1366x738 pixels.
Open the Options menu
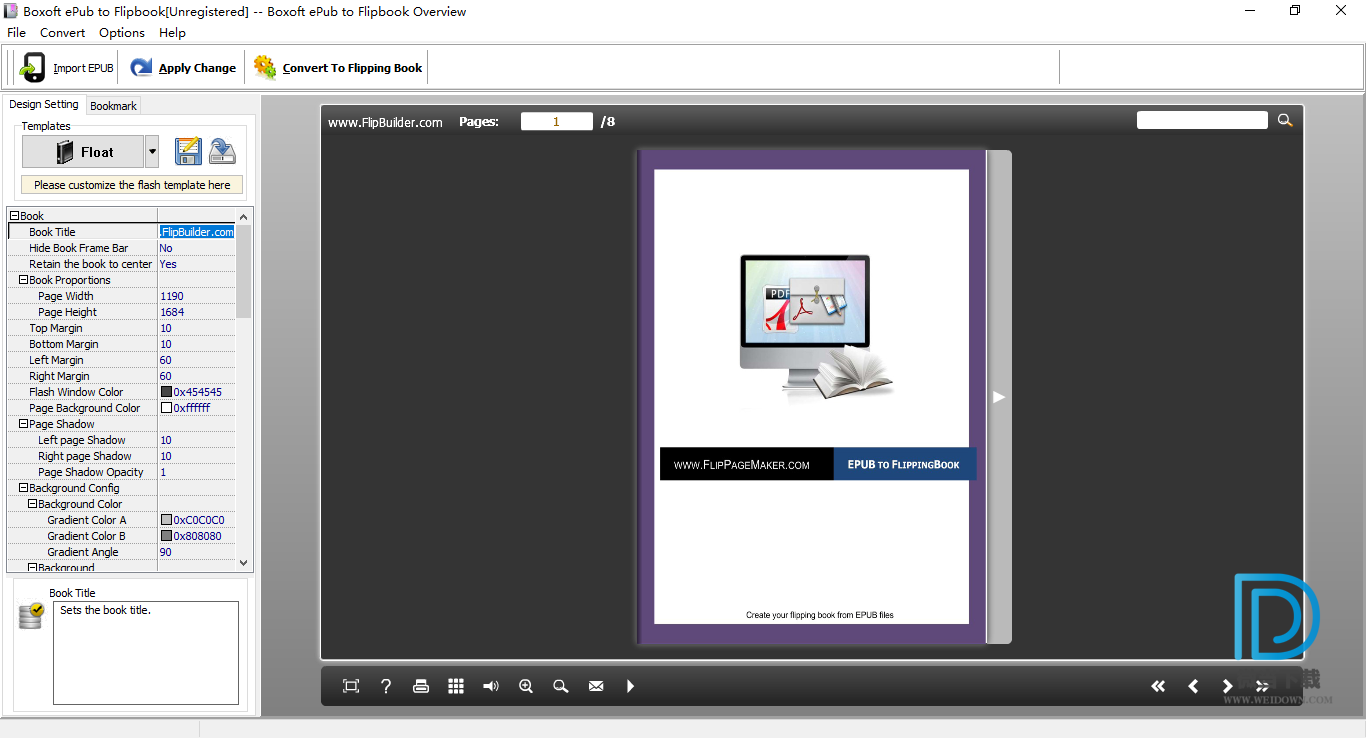tap(122, 33)
